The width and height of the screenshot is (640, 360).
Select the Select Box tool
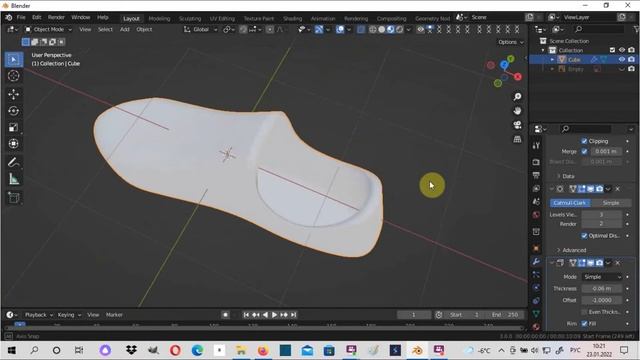pyautogui.click(x=13, y=60)
